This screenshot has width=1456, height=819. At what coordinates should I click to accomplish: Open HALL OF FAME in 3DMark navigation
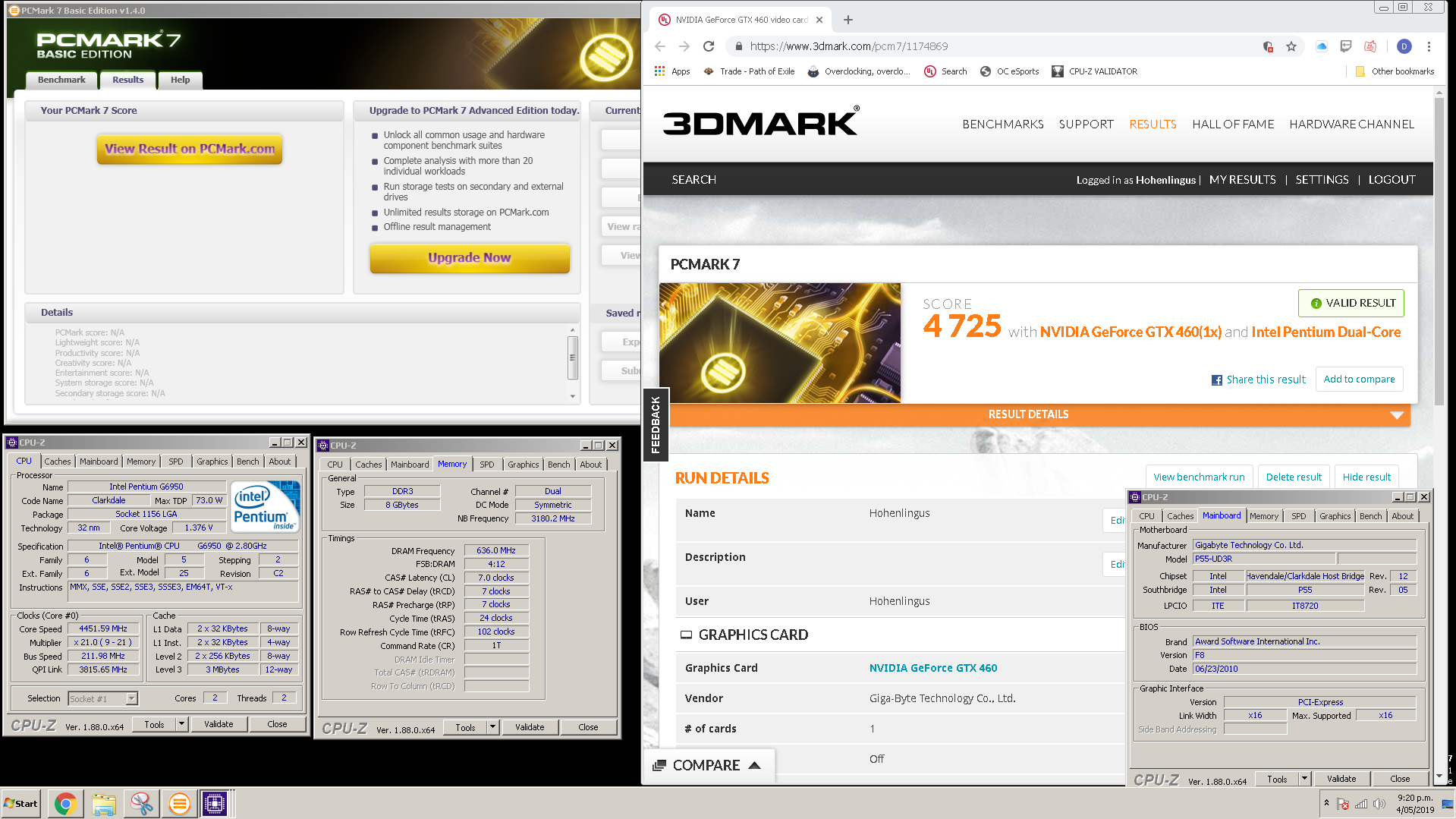[1233, 124]
